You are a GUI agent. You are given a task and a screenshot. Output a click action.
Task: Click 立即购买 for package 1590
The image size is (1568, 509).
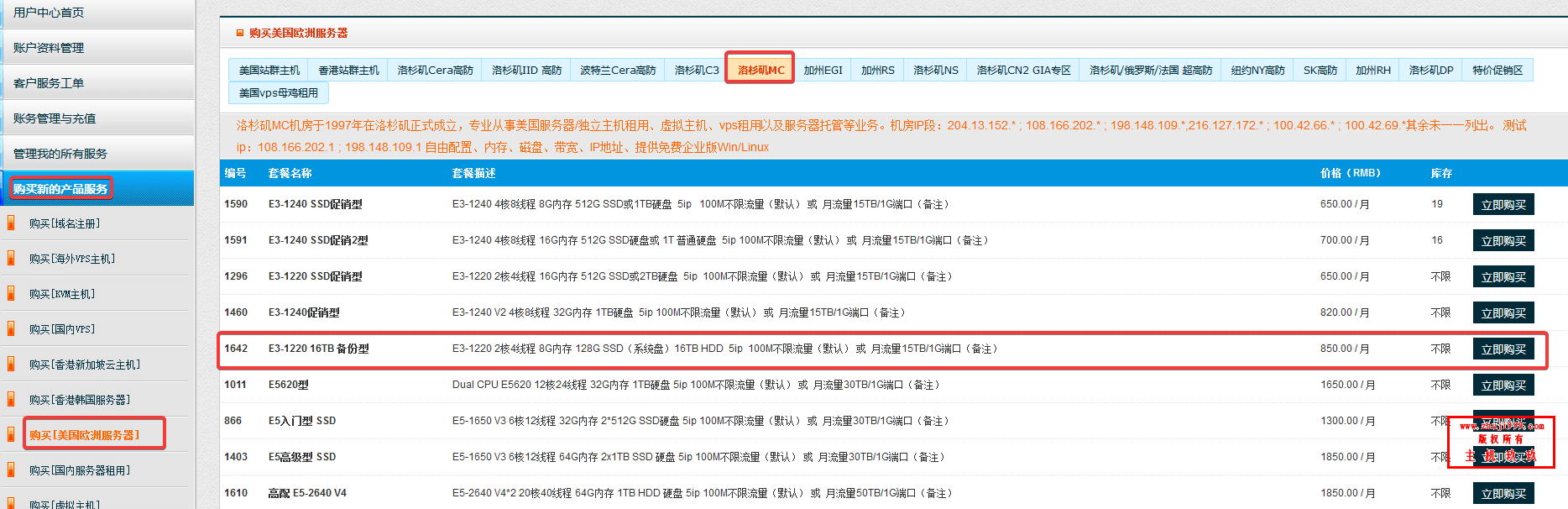1503,205
